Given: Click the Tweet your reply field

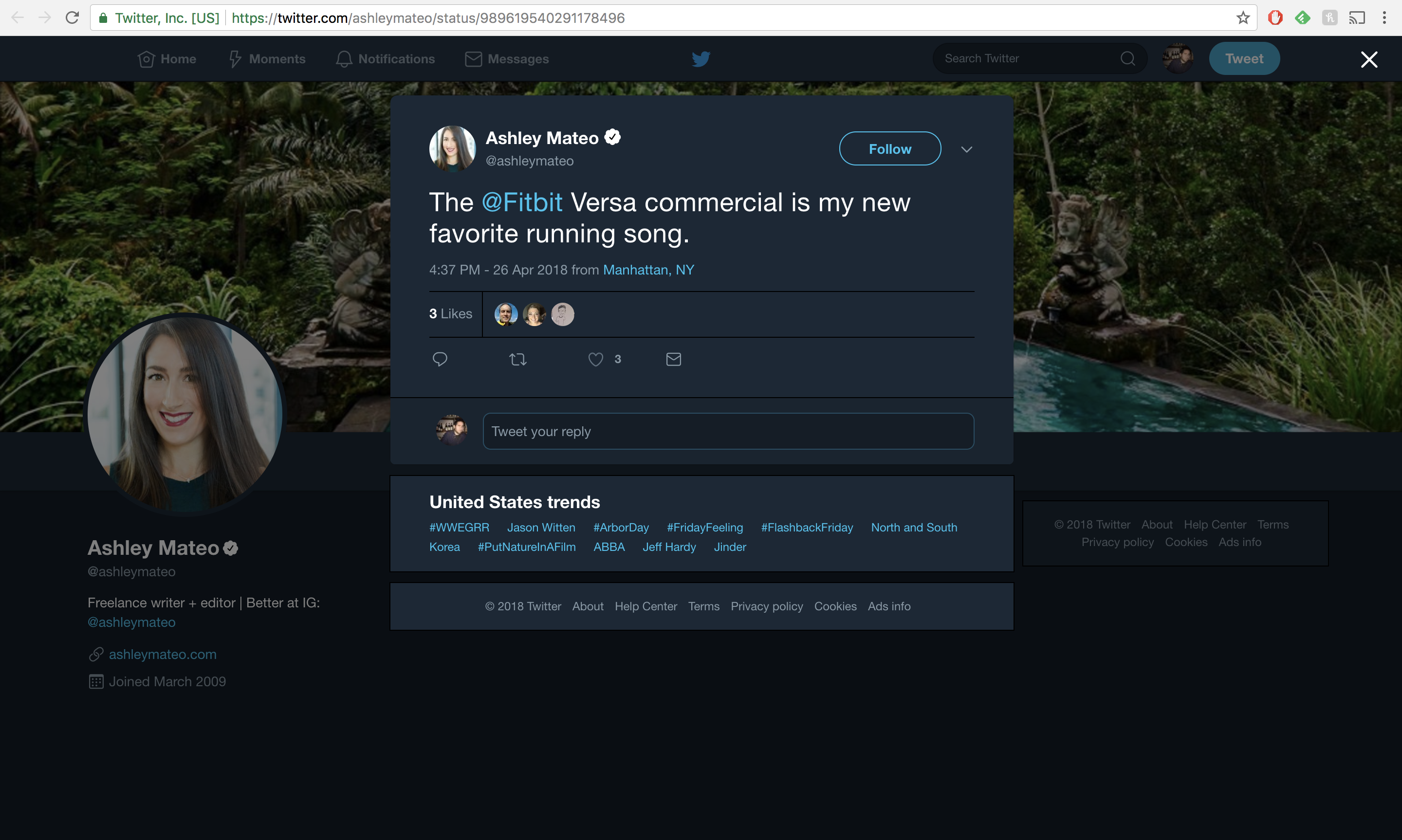Looking at the screenshot, I should (x=728, y=431).
